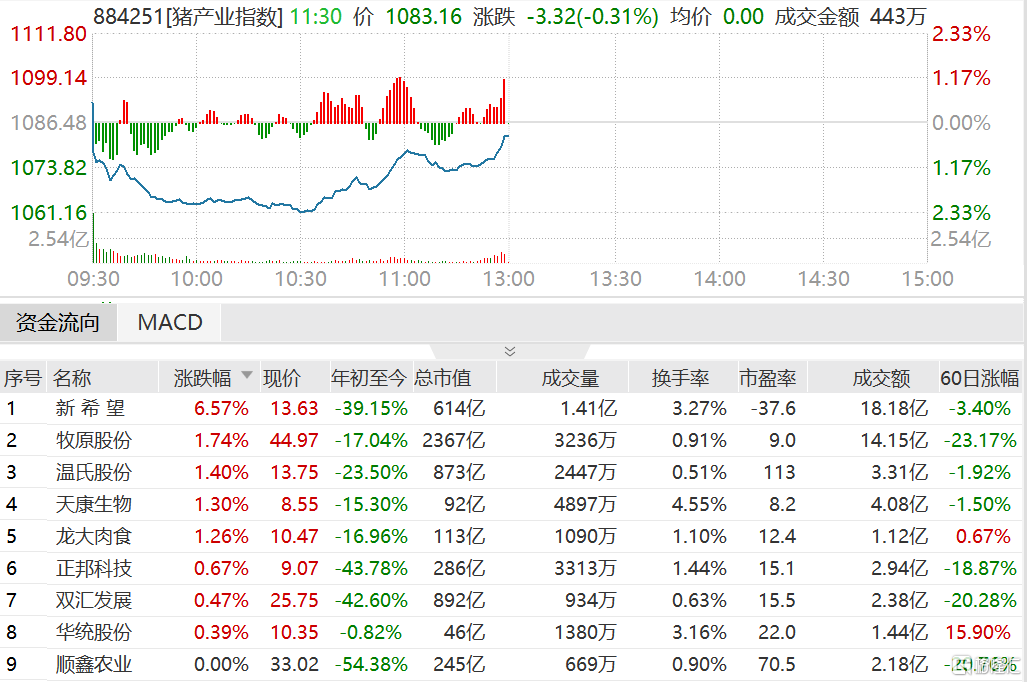Click price 44.97 of 牧原股份
Image resolution: width=1027 pixels, height=682 pixels.
[294, 440]
